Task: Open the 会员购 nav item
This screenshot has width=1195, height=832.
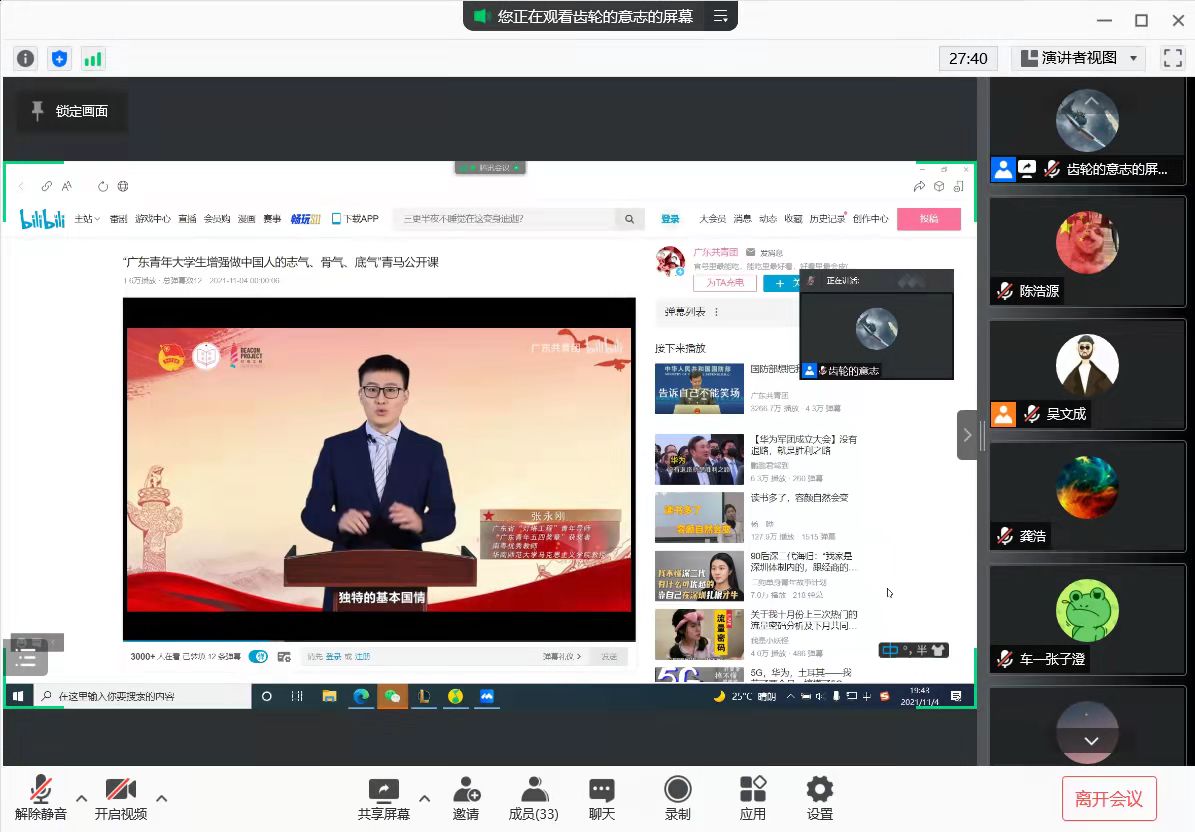Action: tap(216, 219)
